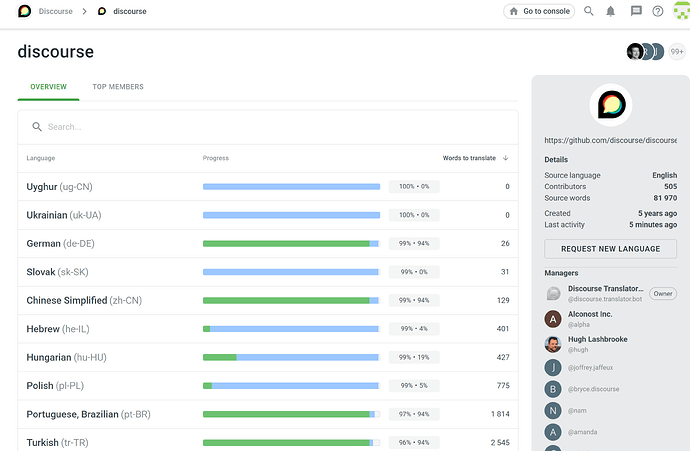Switch to the Top Members tab

tap(118, 87)
